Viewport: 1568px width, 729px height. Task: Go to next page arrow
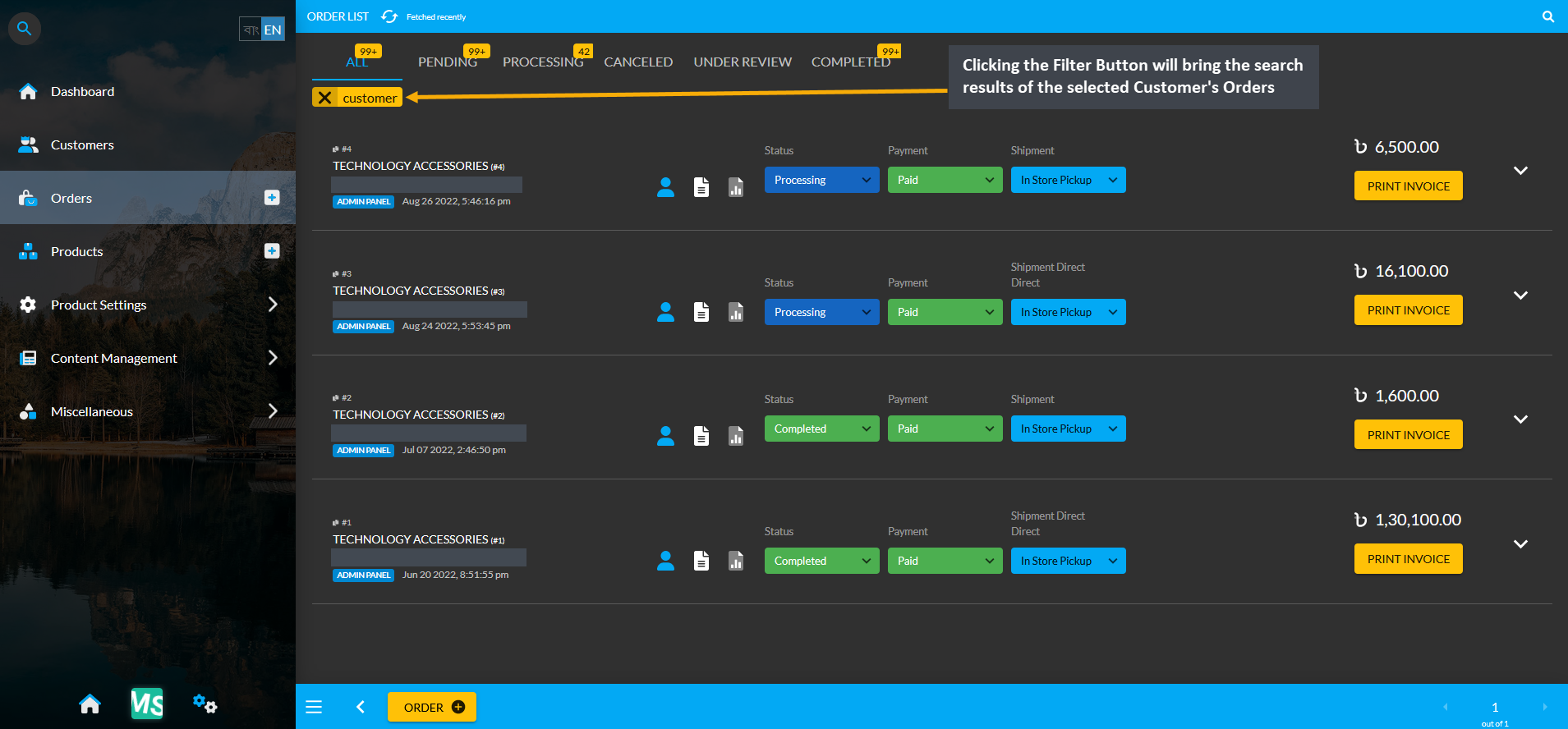[x=1545, y=707]
